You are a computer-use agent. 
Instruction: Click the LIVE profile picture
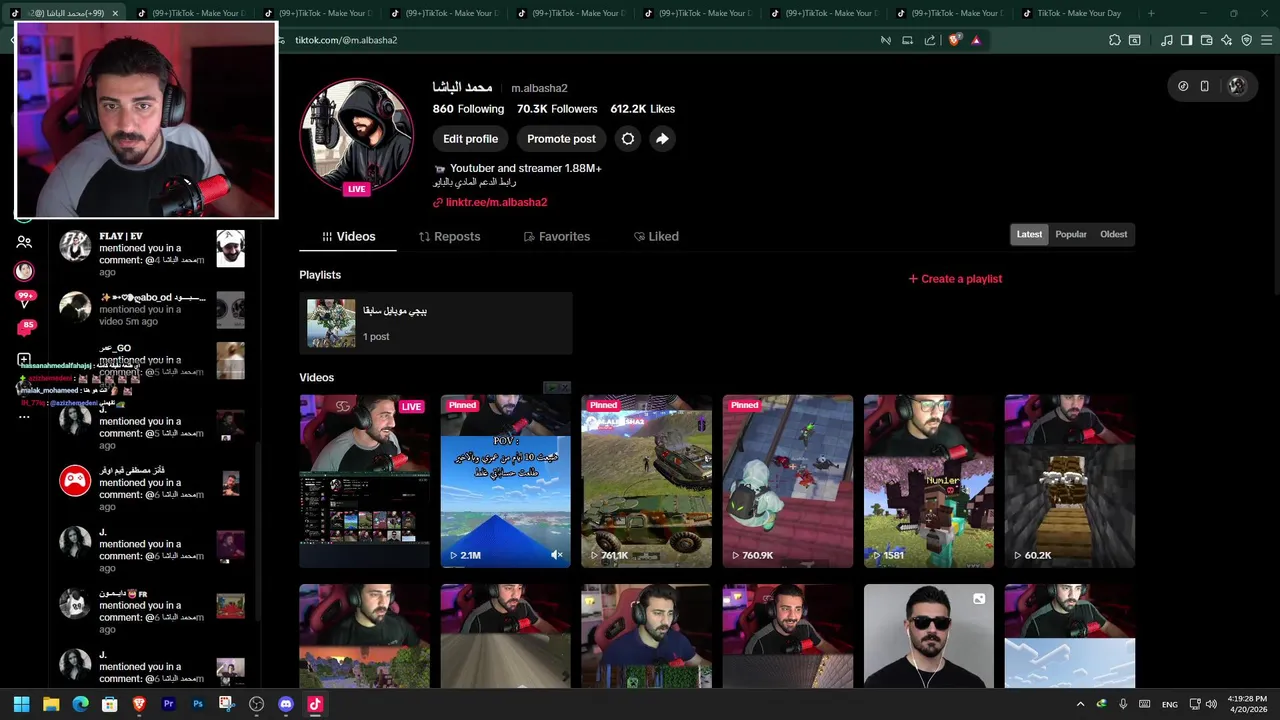(x=357, y=135)
